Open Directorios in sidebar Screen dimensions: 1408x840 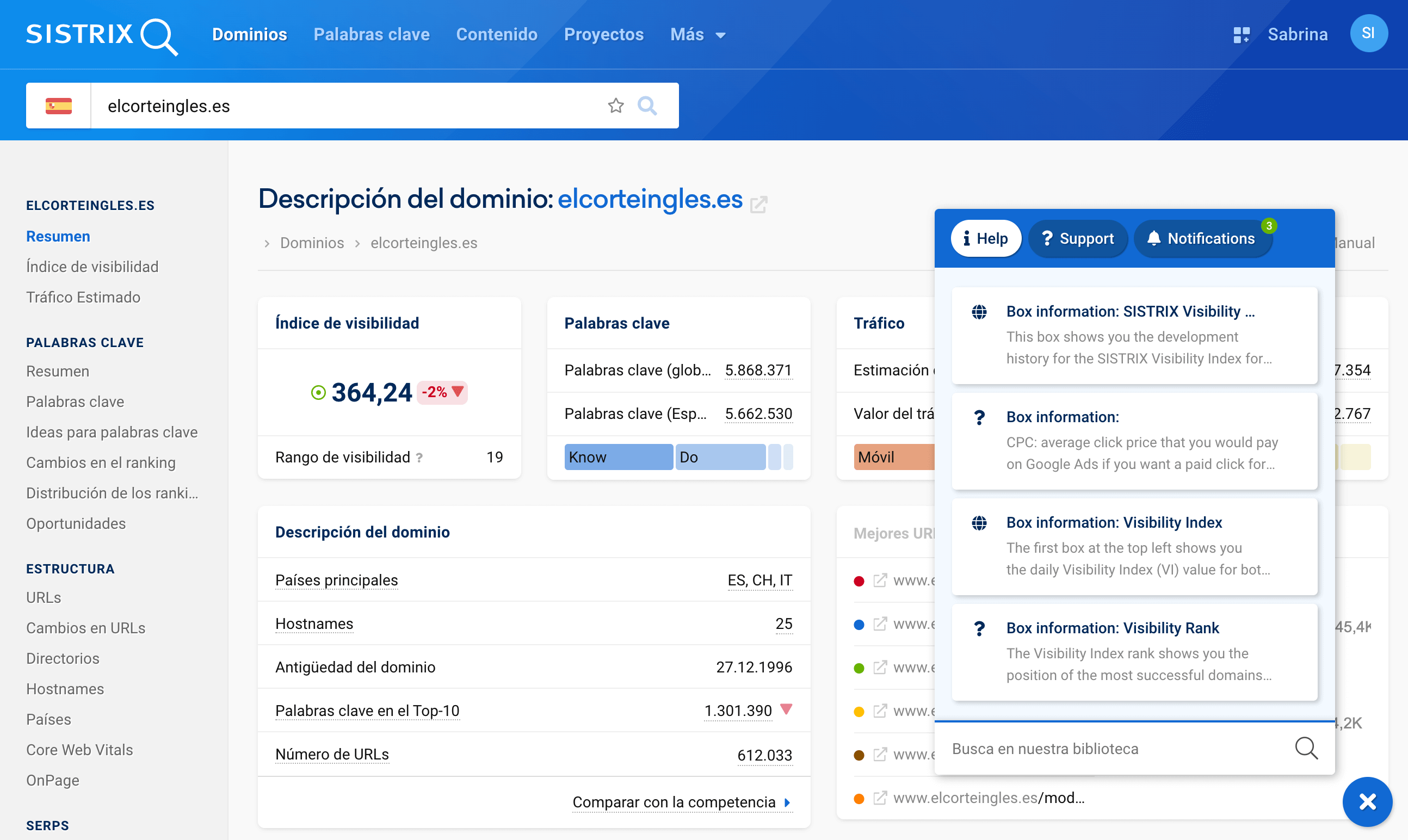(63, 659)
